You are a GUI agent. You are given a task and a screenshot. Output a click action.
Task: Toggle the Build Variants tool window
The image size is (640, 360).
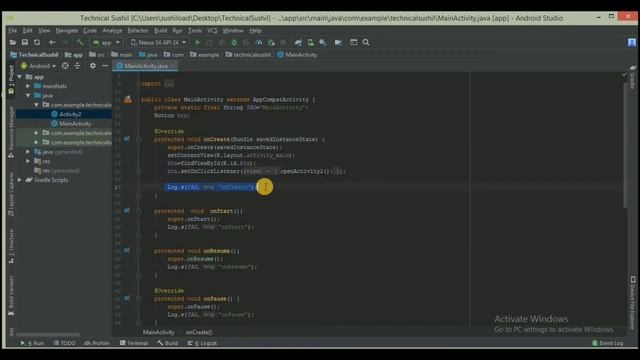pos(11,296)
